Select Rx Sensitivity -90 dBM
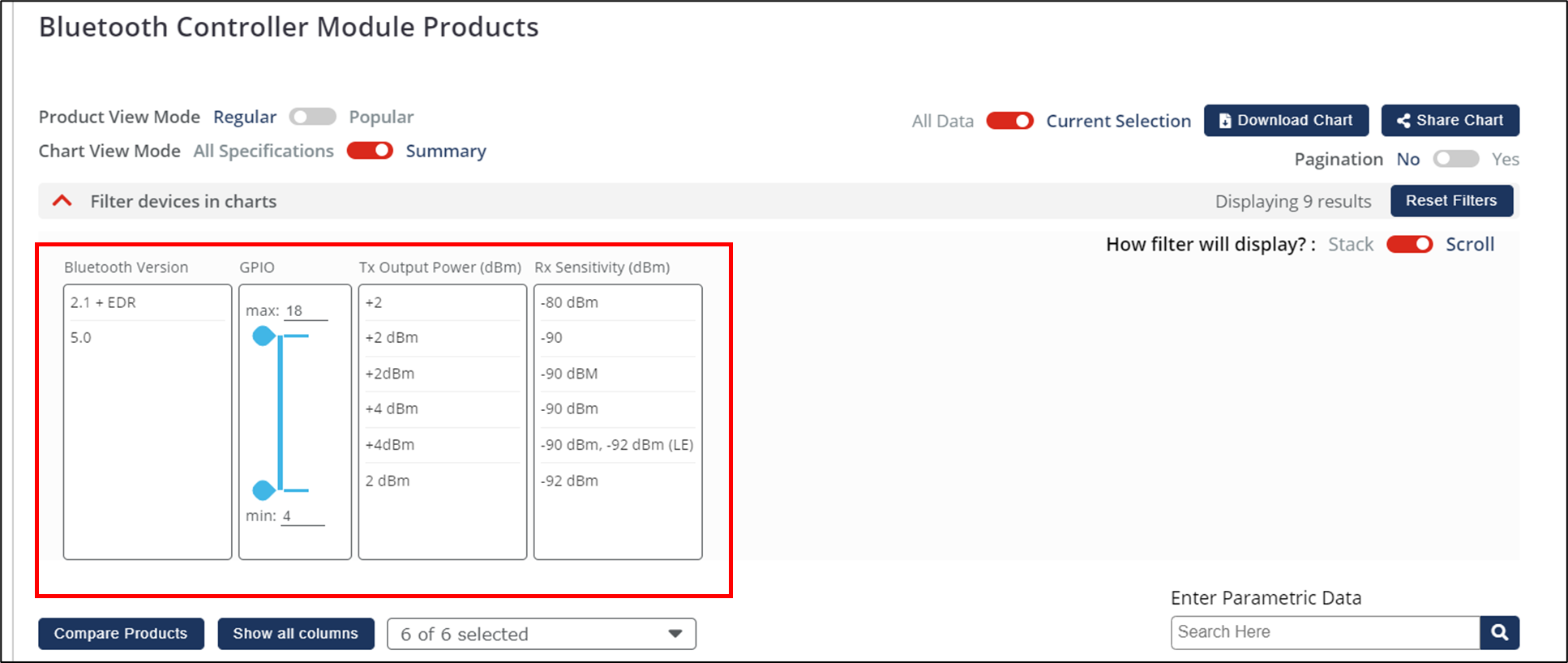Screen dimensions: 1568x663 click(618, 374)
